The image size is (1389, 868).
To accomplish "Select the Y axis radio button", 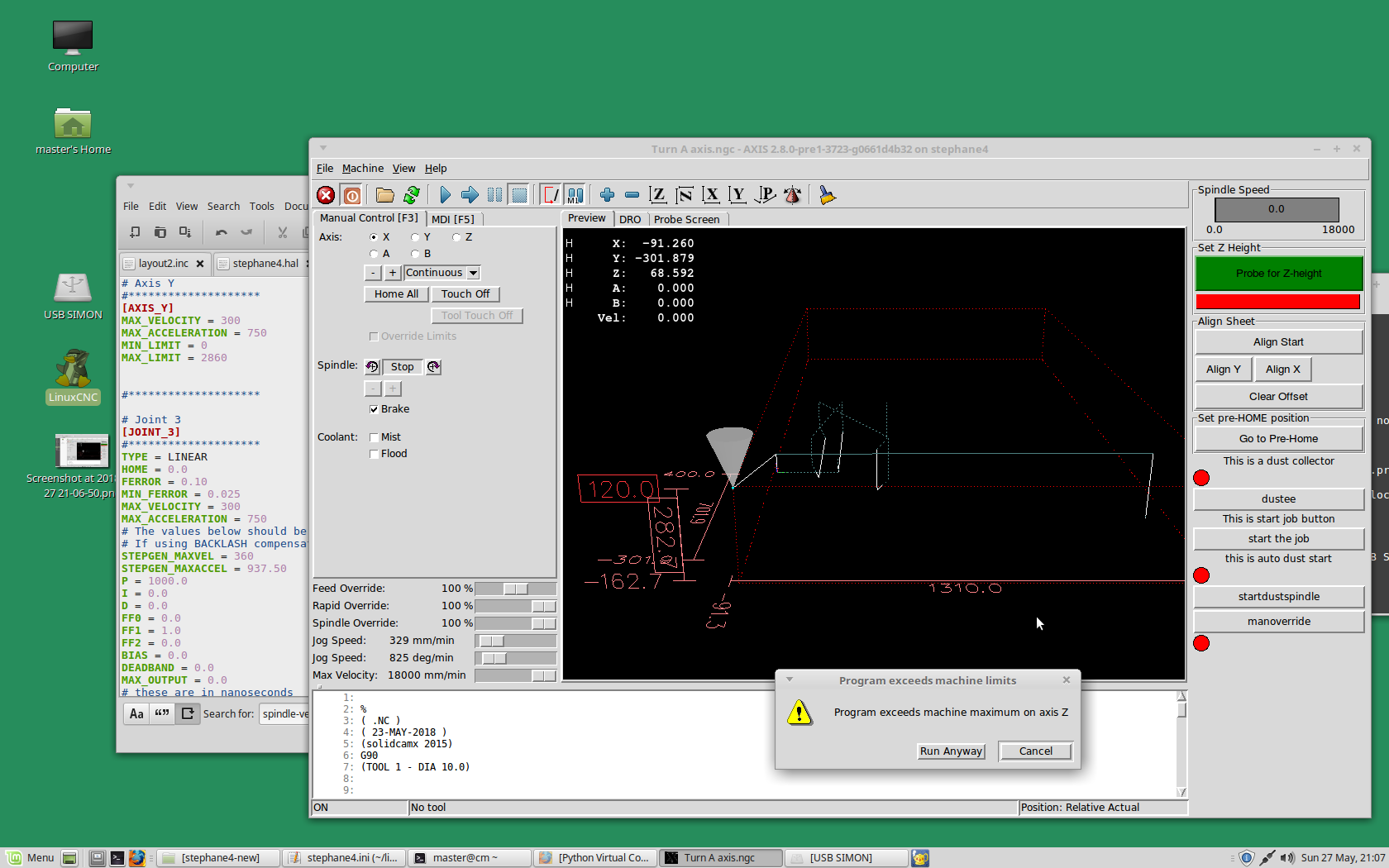I will (415, 237).
